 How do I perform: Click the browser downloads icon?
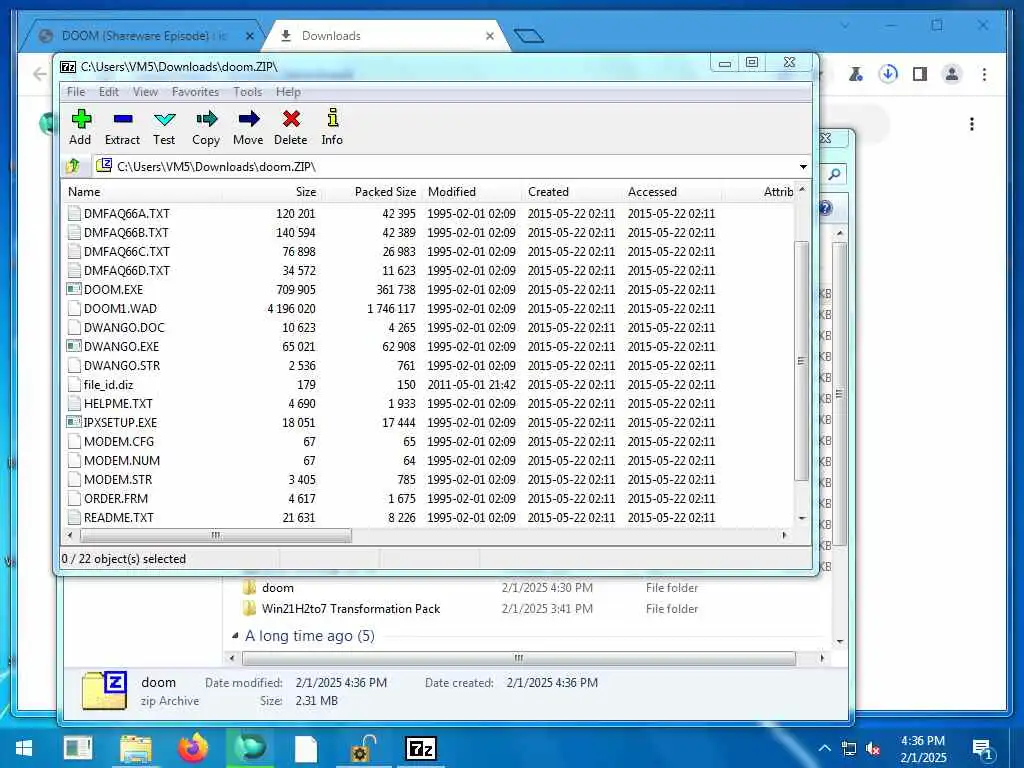(888, 74)
